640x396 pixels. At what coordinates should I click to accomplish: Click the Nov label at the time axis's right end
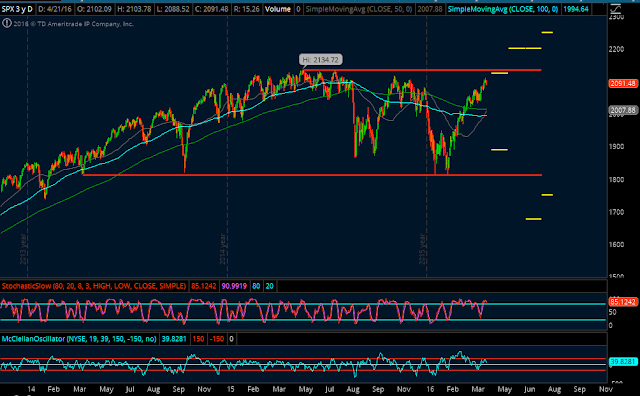(606, 389)
